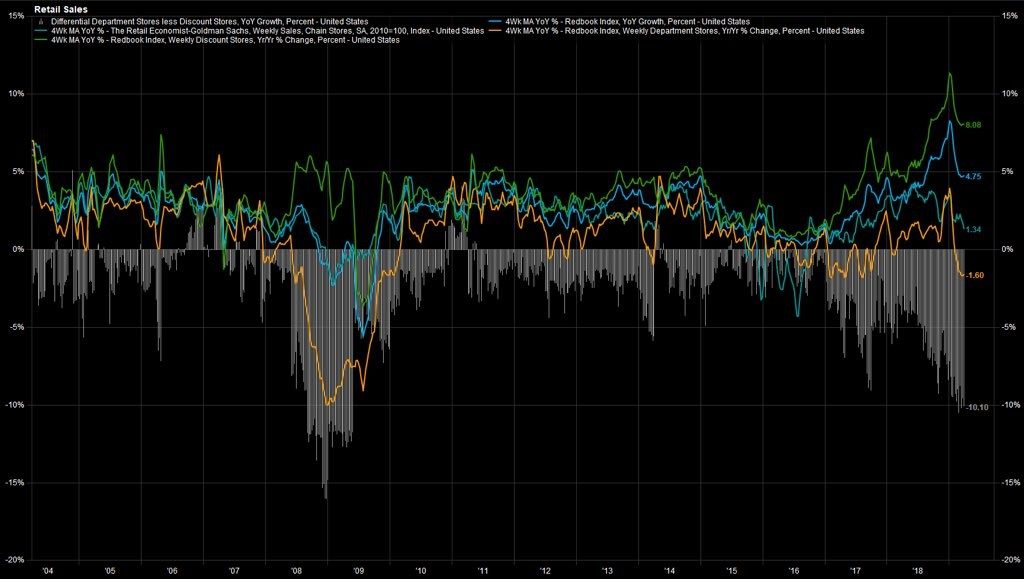
Task: Click the '13 year label on time axis
Action: coord(607,571)
